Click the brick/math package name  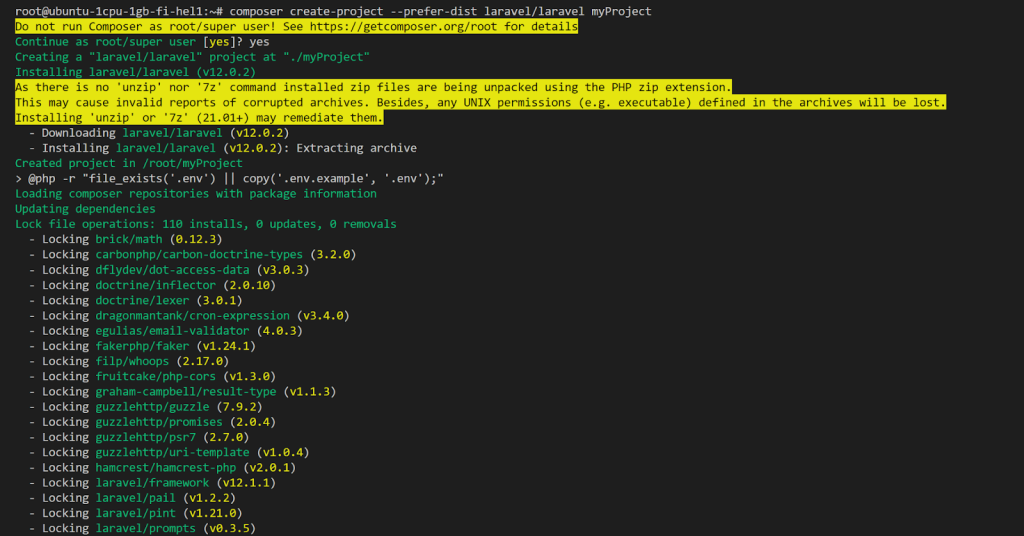pyautogui.click(x=128, y=239)
